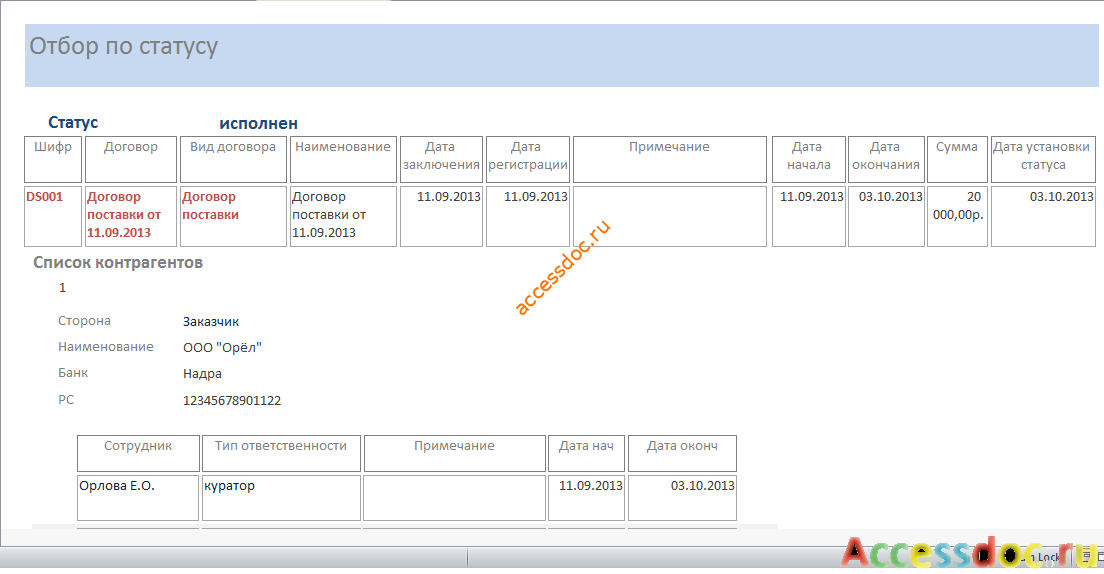Screen dimensions: 1104x574
Task: Select the 'Дата окончания' column header
Action: pyautogui.click(x=886, y=159)
